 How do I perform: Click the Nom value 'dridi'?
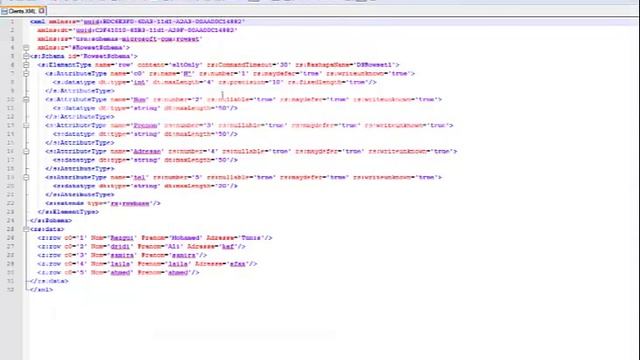pos(120,247)
